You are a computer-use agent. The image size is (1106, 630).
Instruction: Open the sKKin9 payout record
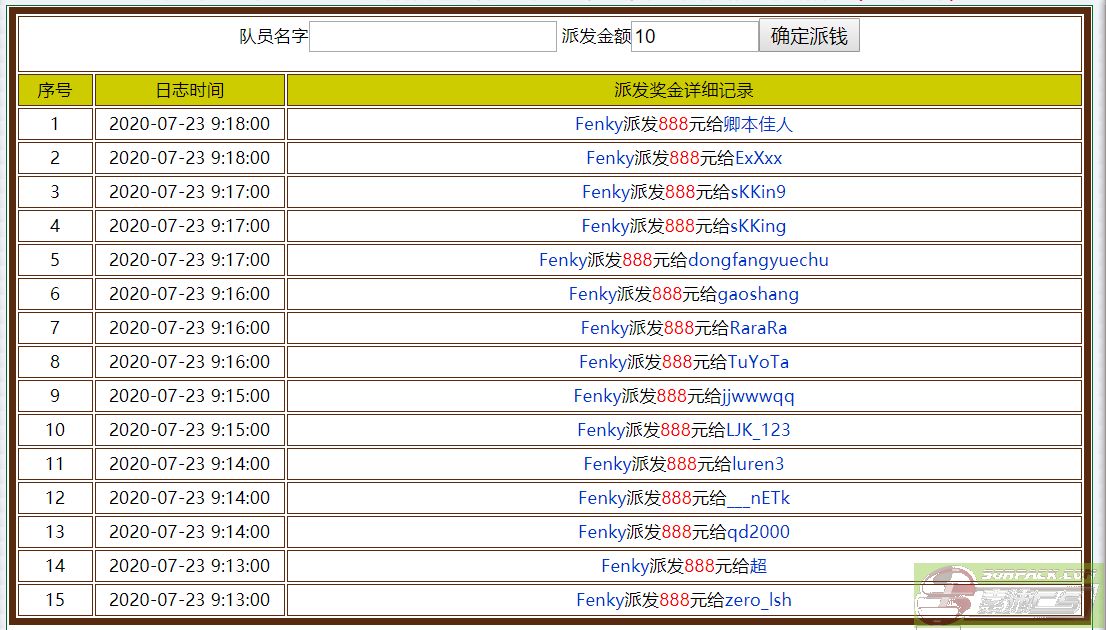[684, 192]
